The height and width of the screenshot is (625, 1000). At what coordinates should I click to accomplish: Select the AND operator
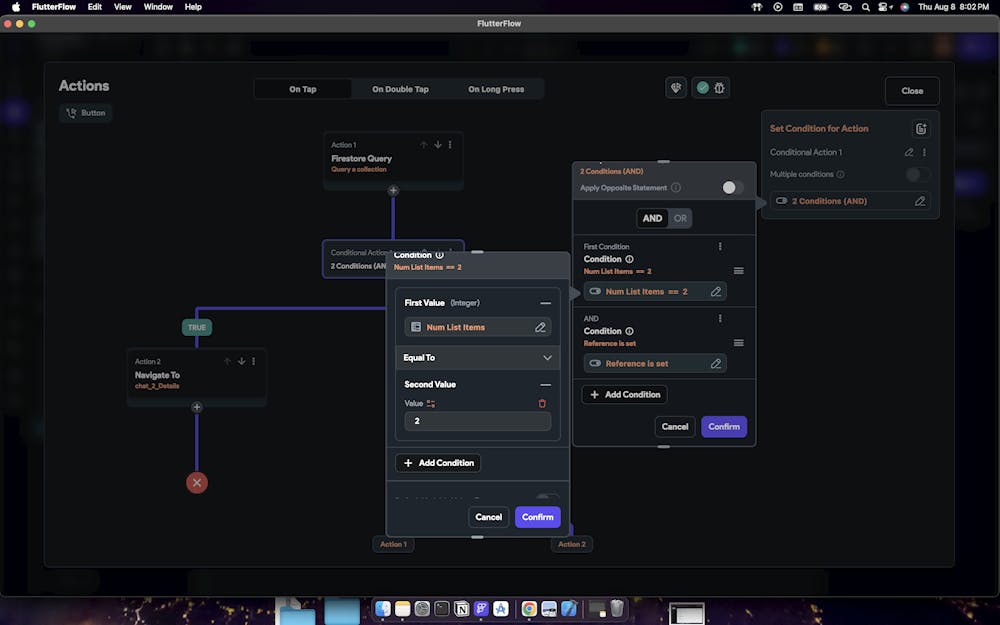[x=652, y=219]
